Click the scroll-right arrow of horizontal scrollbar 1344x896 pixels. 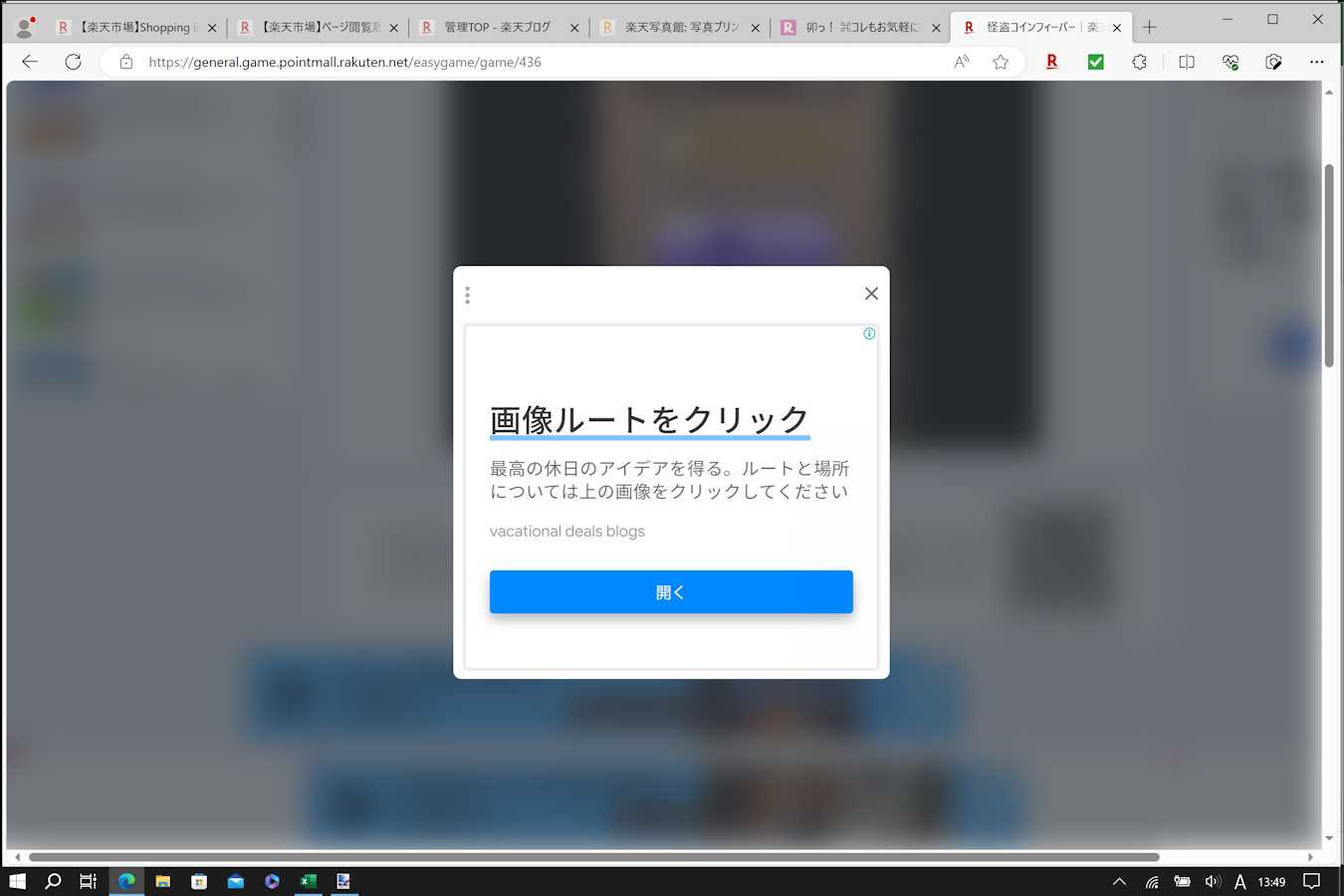(x=1310, y=856)
